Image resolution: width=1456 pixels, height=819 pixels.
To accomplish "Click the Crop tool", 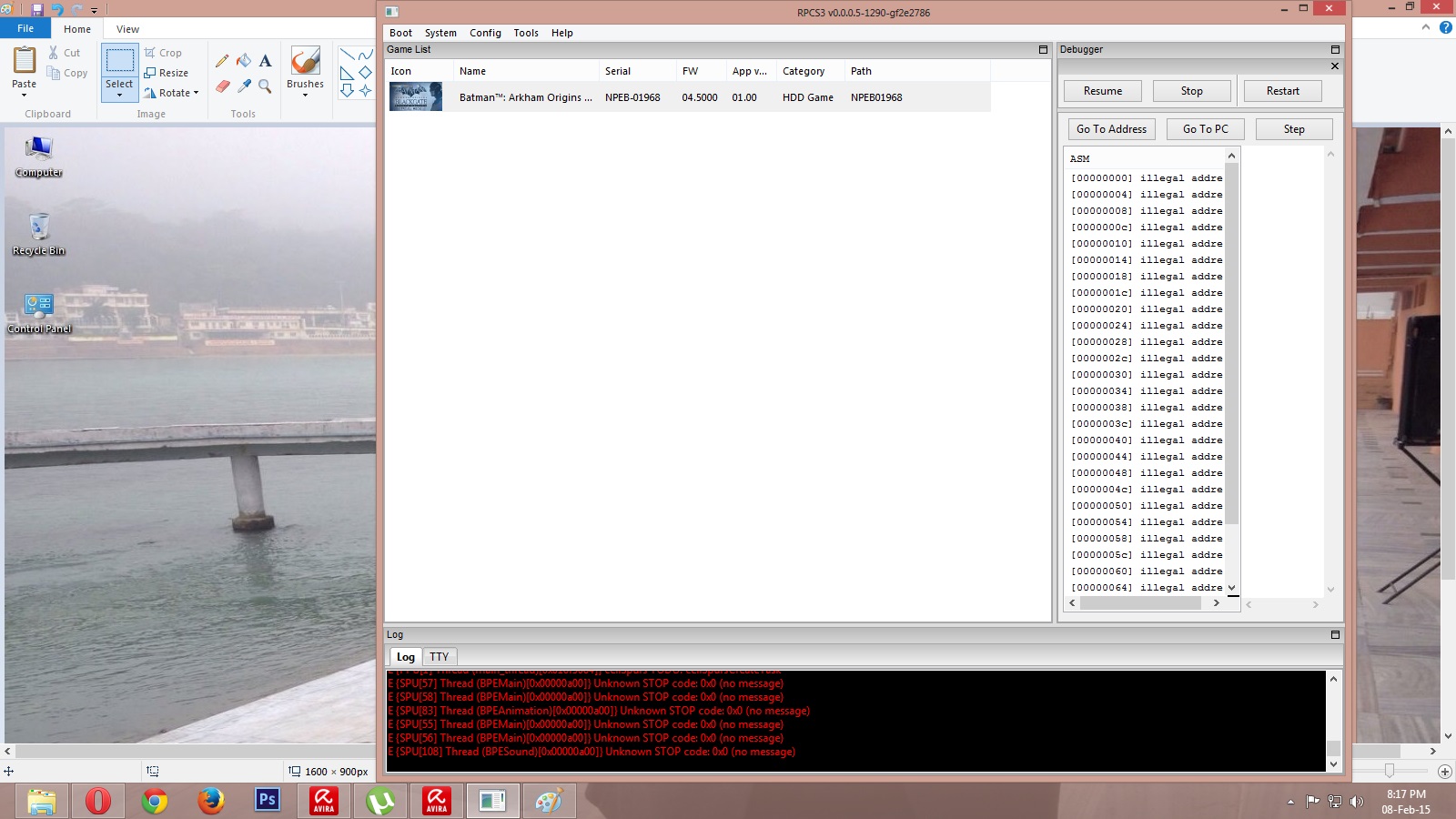I will pos(164,53).
